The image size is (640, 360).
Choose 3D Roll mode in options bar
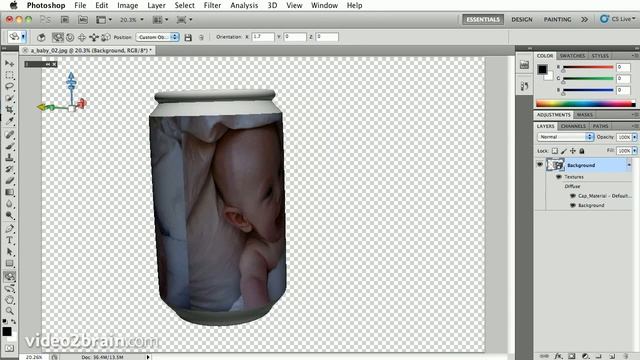coord(70,37)
